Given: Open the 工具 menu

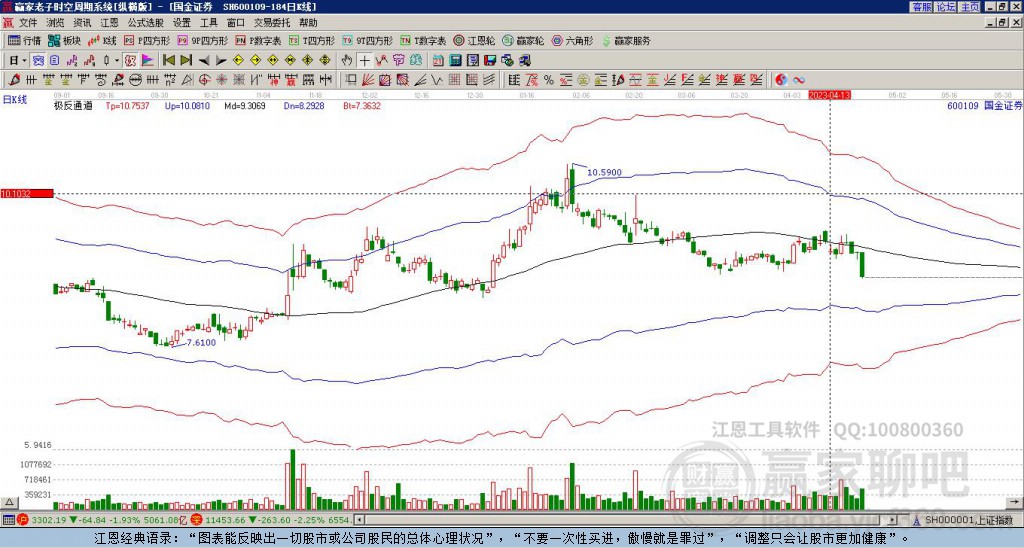Looking at the screenshot, I should 208,23.
